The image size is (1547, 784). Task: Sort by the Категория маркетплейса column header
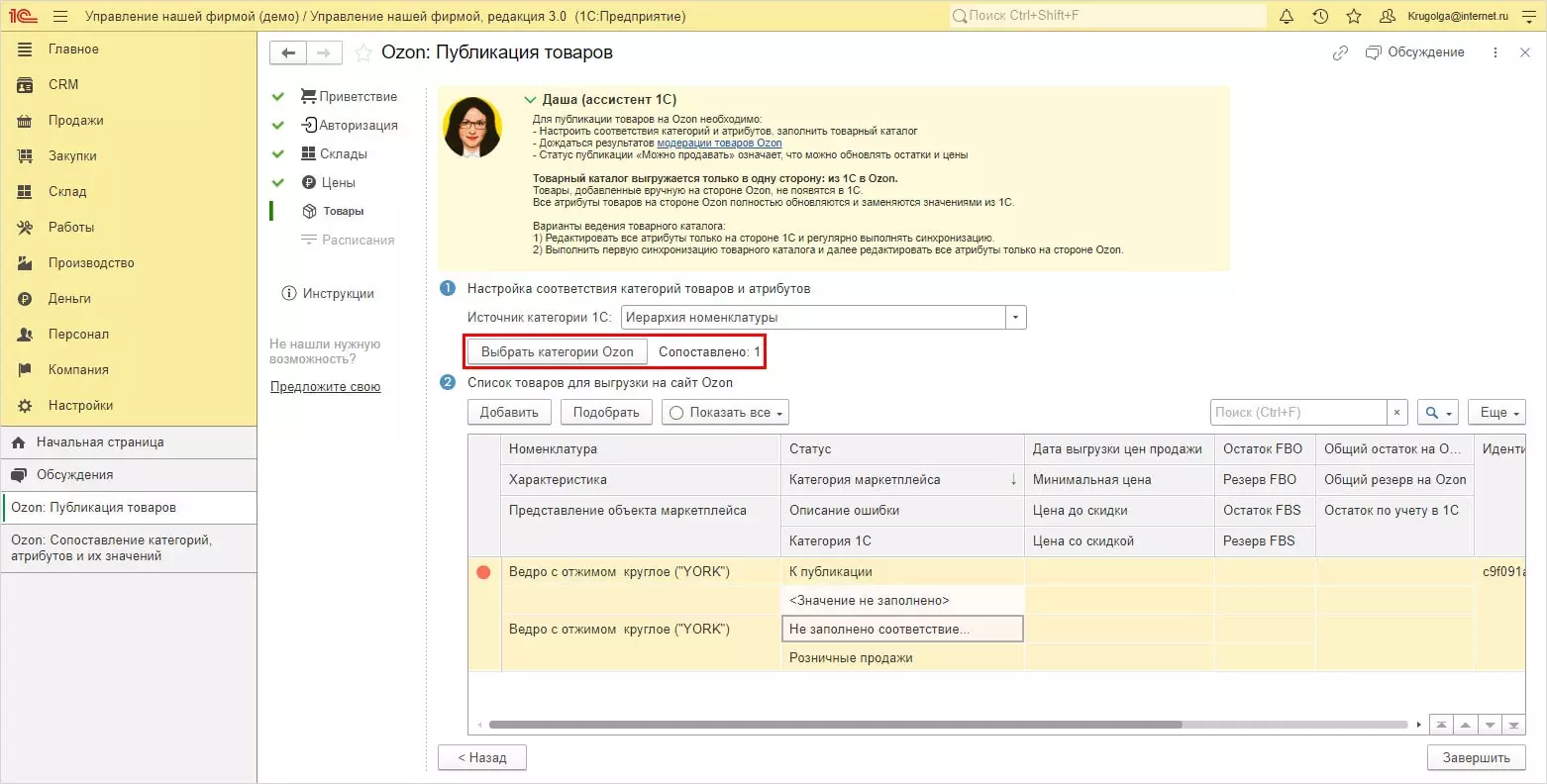click(902, 480)
